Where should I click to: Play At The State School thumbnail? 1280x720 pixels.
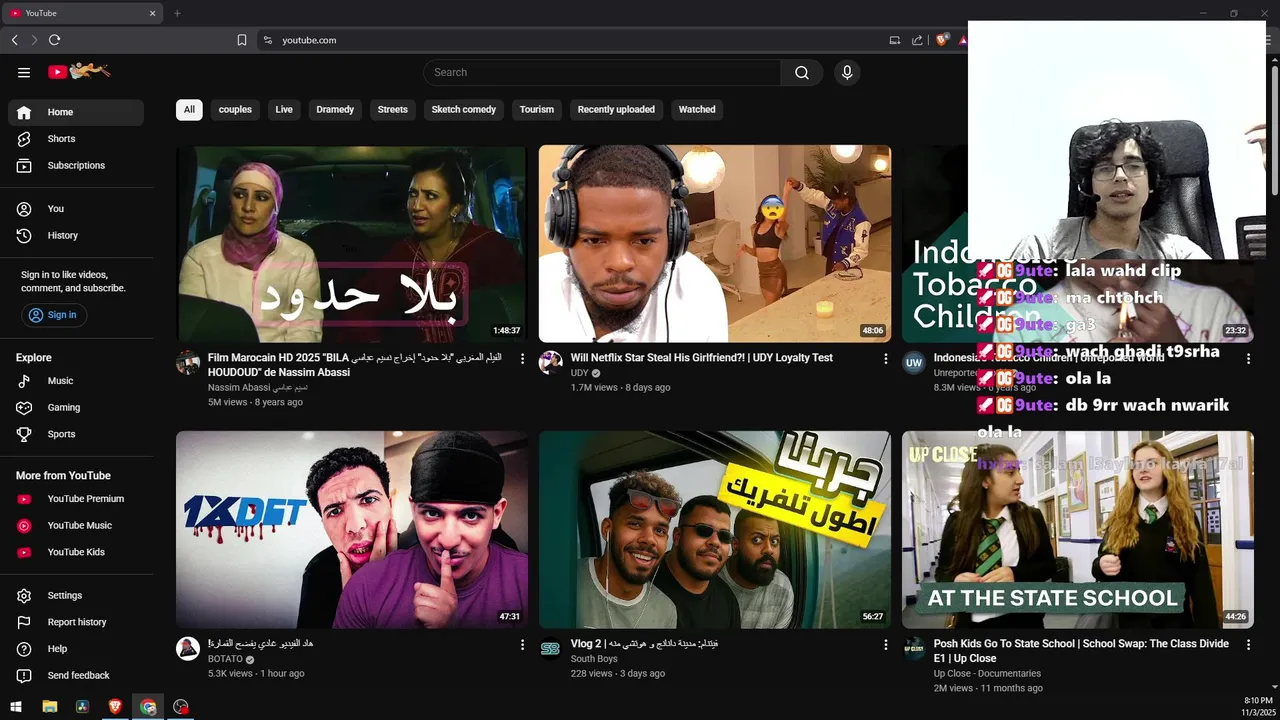1078,530
